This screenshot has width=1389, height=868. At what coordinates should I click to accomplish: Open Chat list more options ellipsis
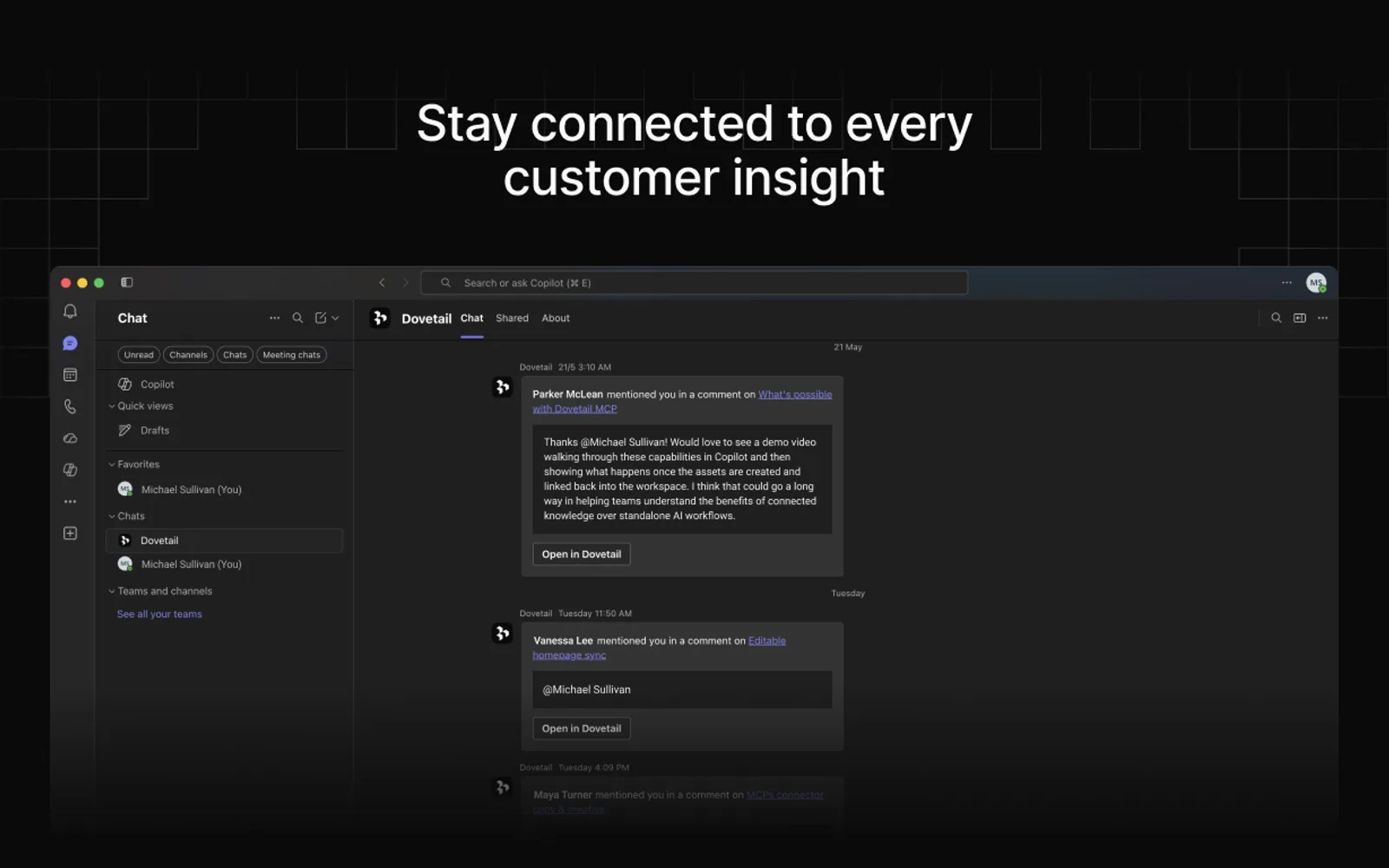274,318
